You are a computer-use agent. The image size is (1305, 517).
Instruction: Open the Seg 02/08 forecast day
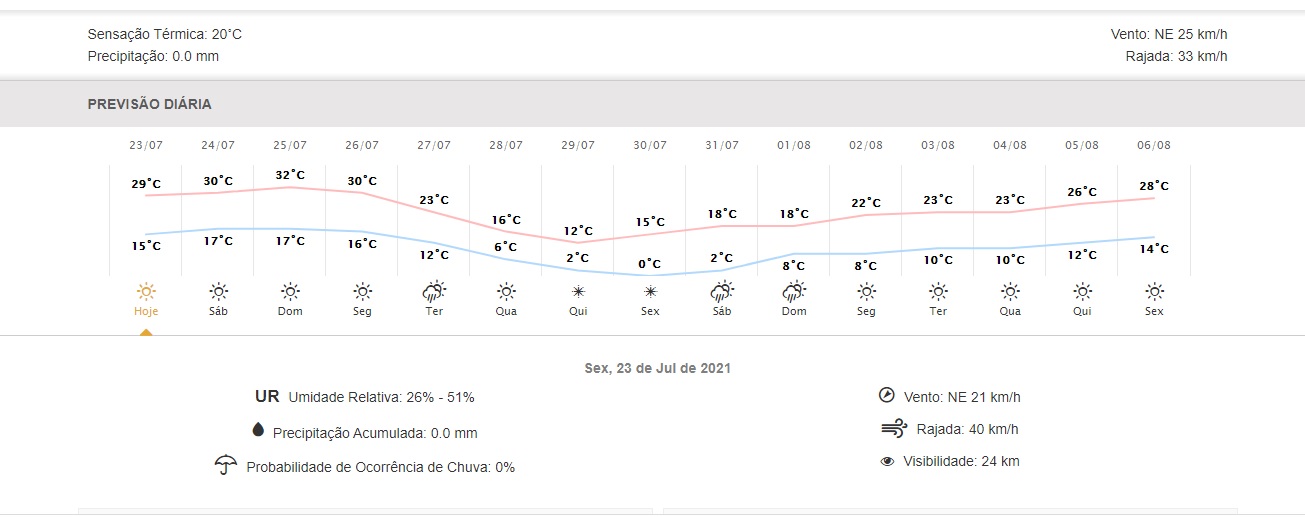pyautogui.click(x=866, y=228)
